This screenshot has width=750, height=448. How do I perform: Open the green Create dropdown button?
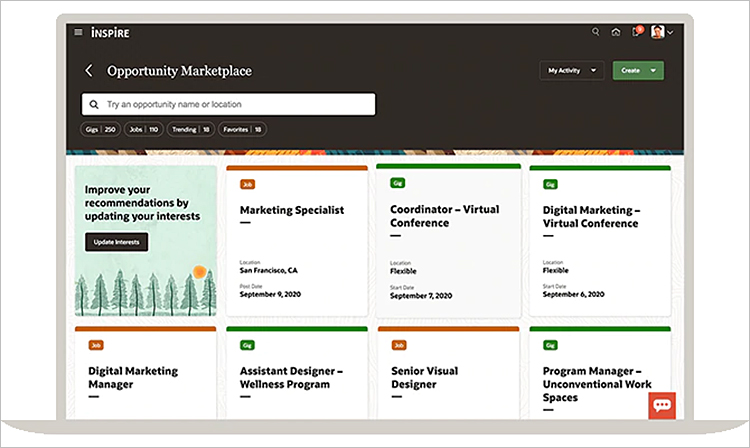638,70
